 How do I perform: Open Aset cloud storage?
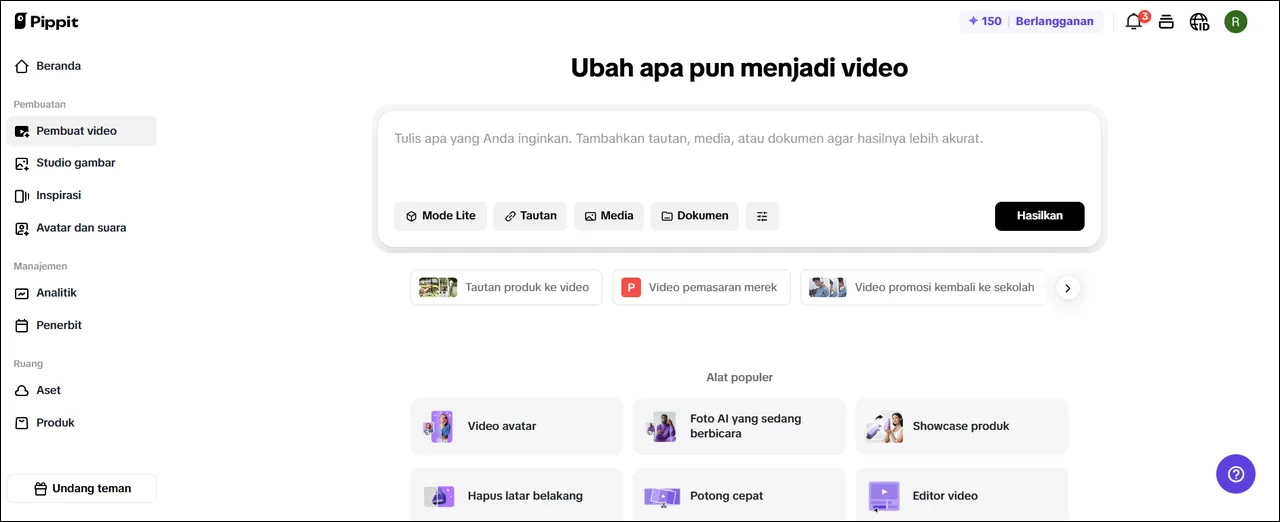click(x=82, y=390)
